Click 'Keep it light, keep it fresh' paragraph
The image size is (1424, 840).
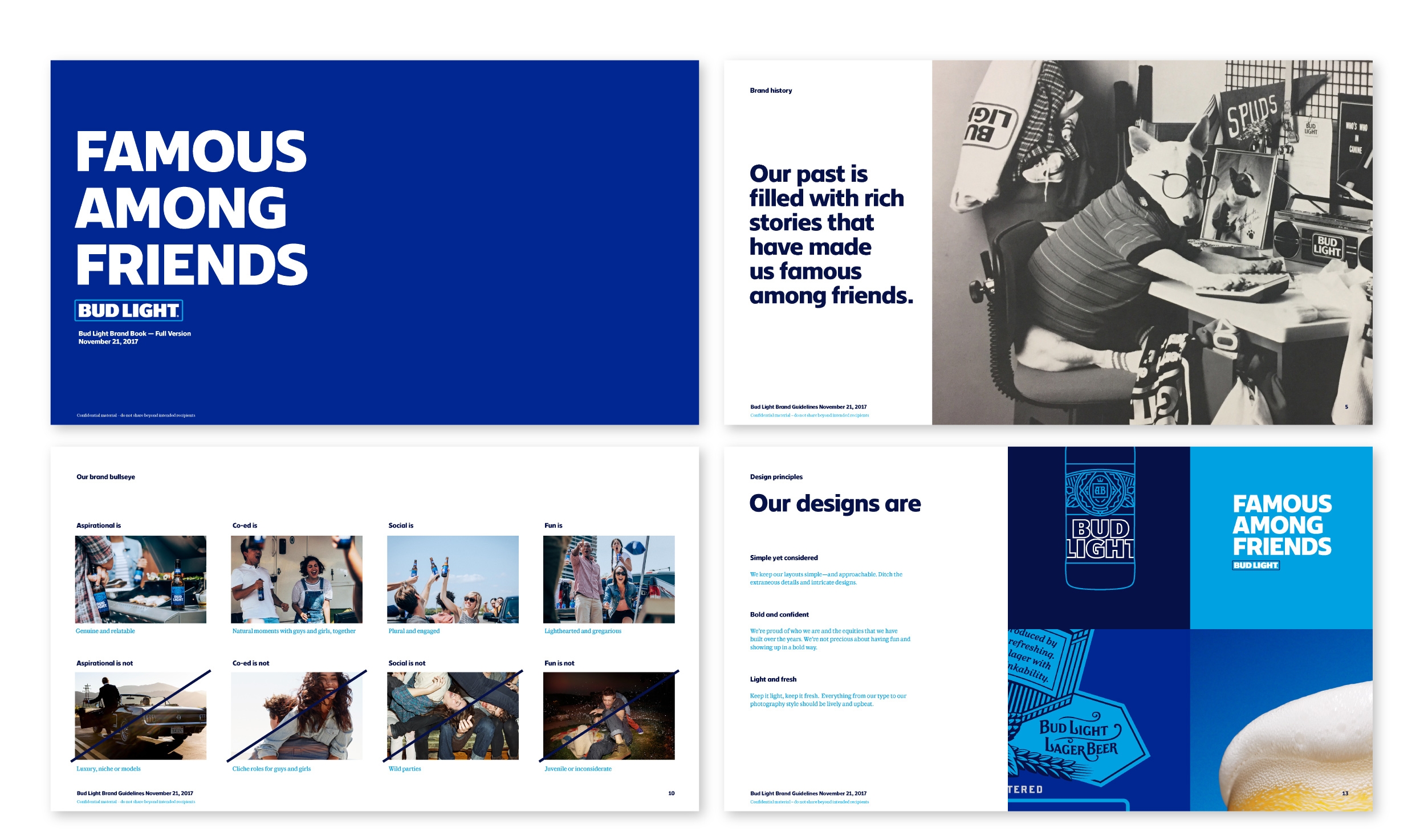tap(828, 699)
